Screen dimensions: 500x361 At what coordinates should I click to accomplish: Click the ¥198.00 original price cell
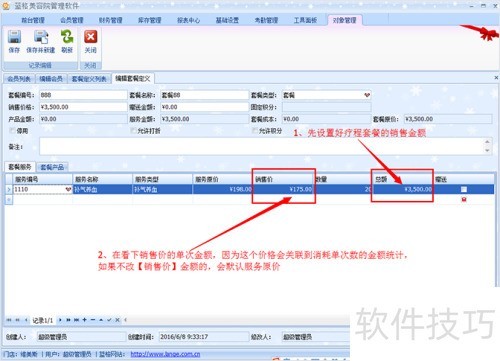tap(223, 189)
